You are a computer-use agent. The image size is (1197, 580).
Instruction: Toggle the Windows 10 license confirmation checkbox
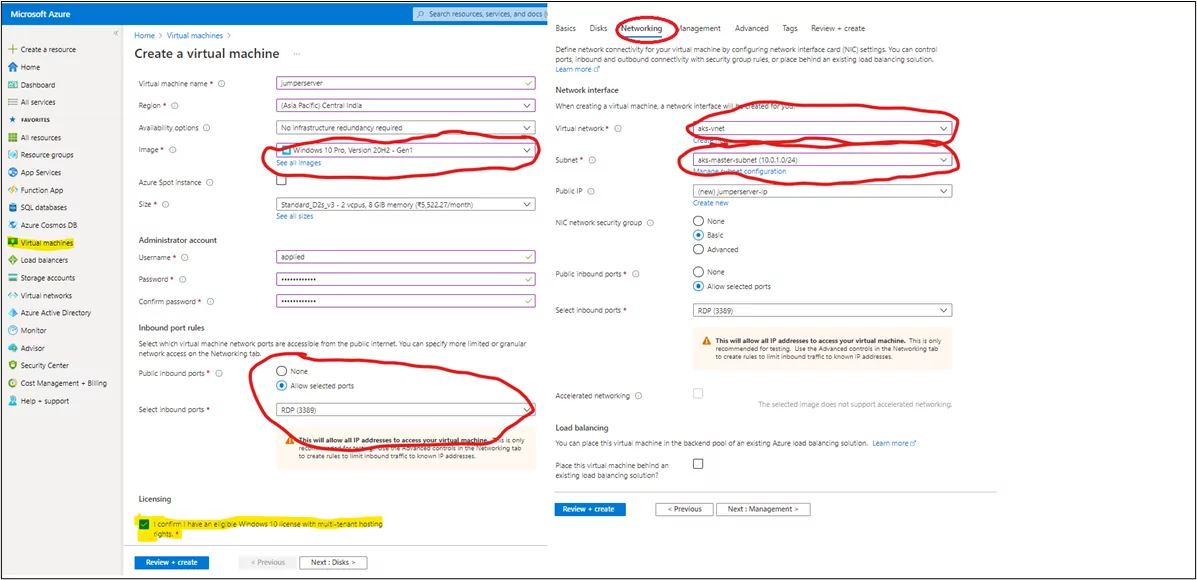coord(144,524)
